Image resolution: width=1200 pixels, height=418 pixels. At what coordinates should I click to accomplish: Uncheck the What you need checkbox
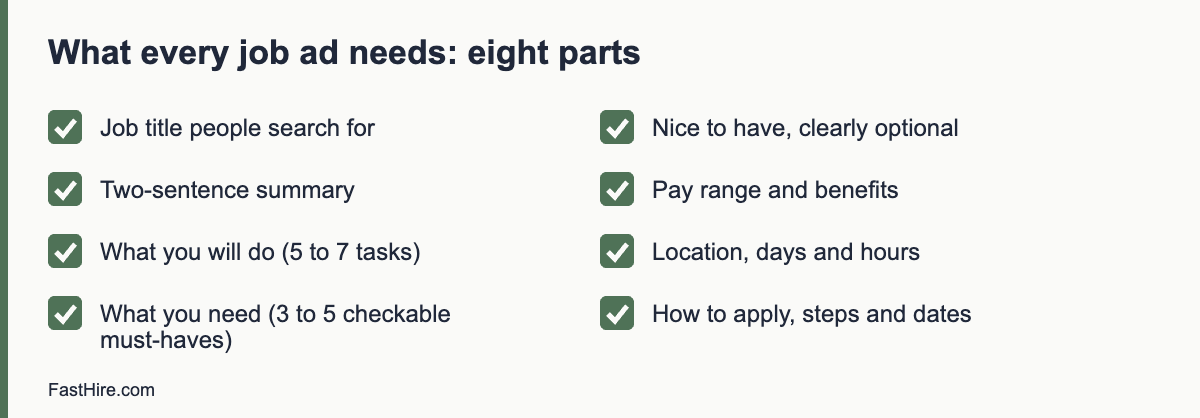[x=65, y=314]
